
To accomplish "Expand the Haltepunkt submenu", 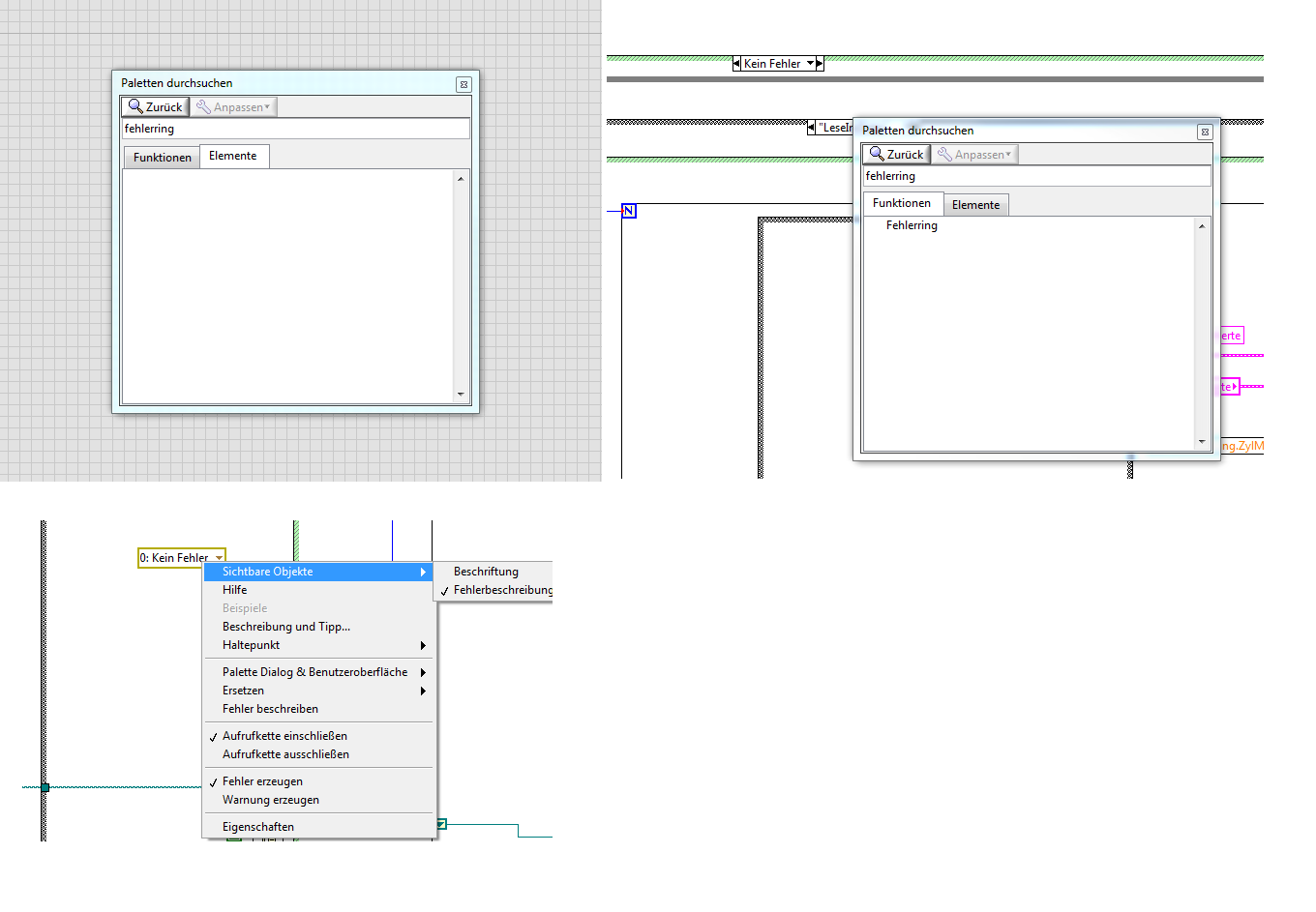I will tap(318, 645).
